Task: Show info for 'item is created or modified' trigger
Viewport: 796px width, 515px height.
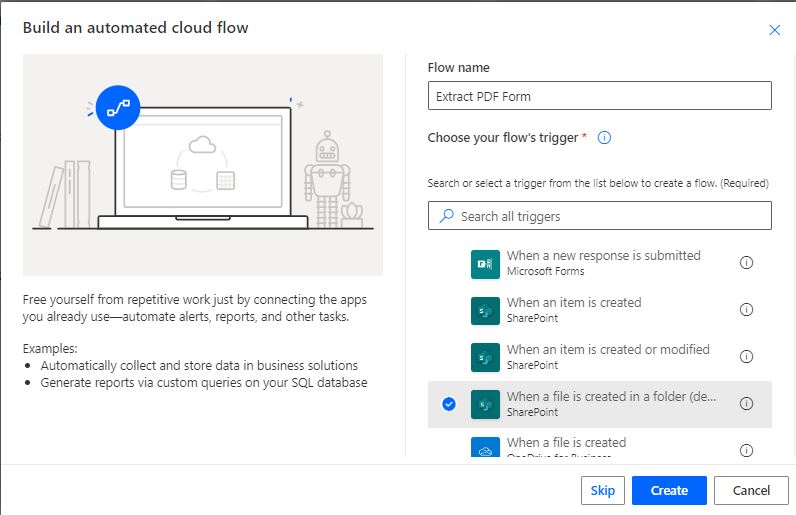Action: (x=746, y=357)
